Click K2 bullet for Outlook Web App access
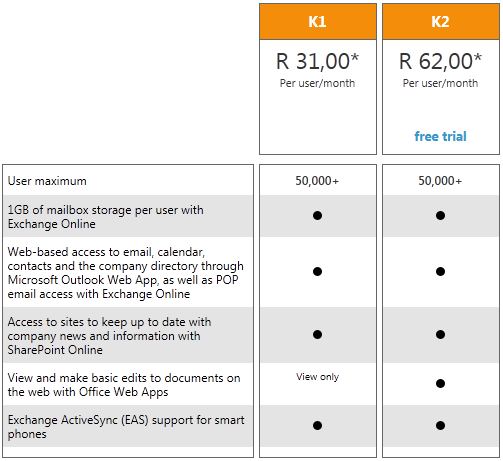The width and height of the screenshot is (503, 461). [440, 271]
